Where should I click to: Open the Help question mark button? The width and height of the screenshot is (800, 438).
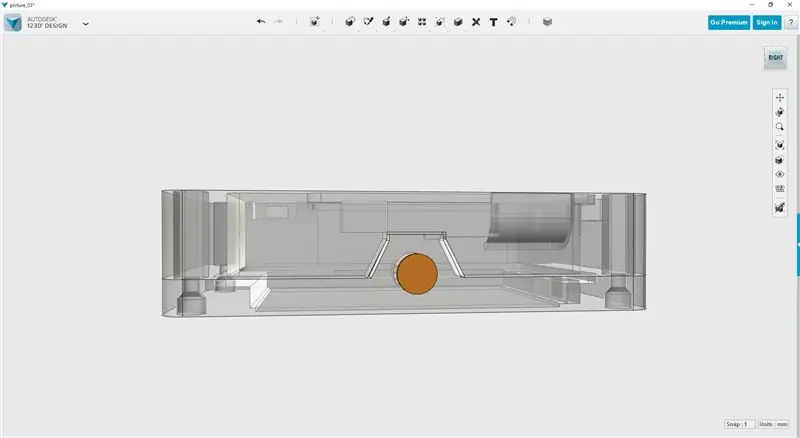(791, 22)
